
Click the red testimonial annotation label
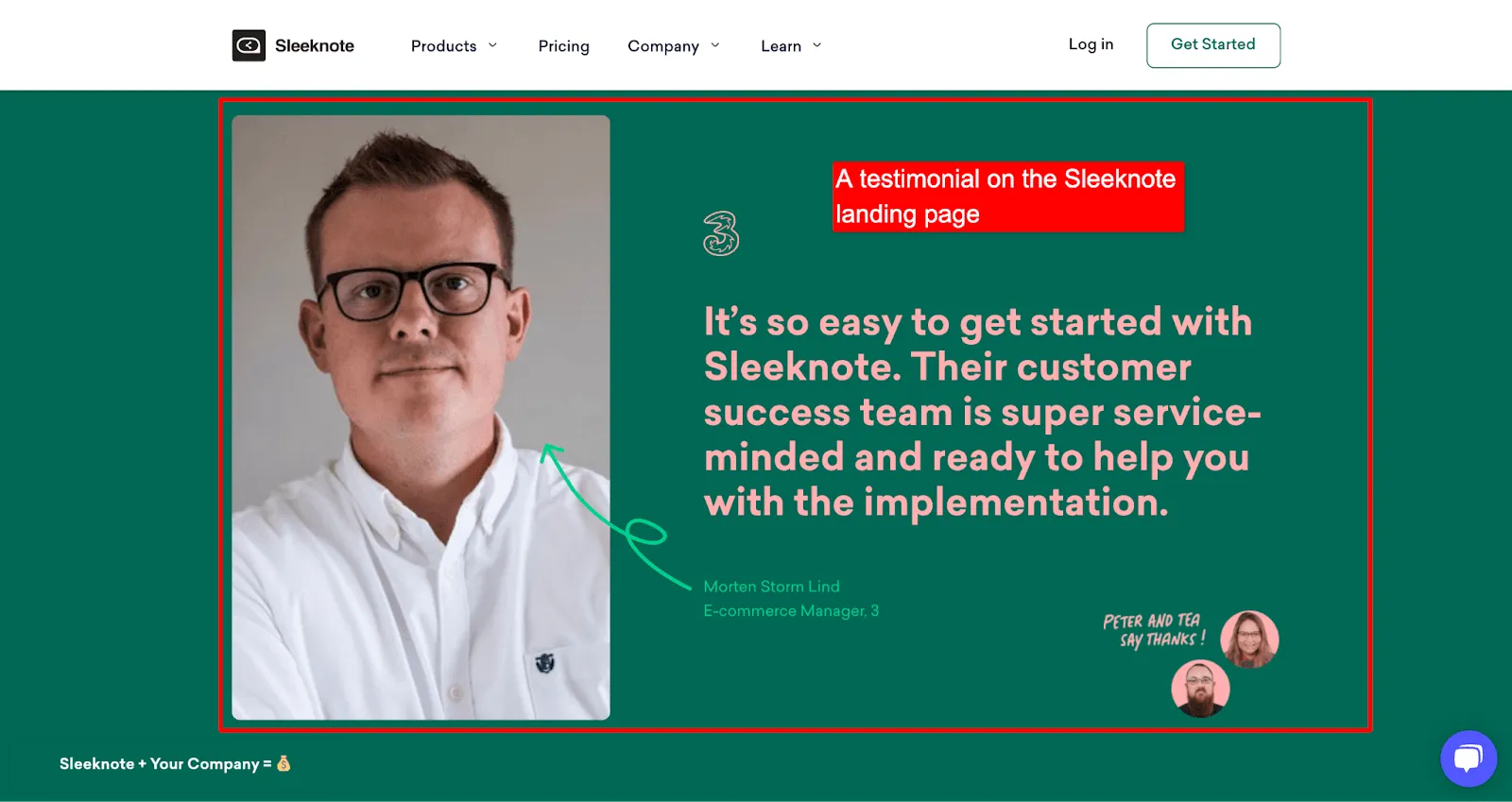point(1008,196)
